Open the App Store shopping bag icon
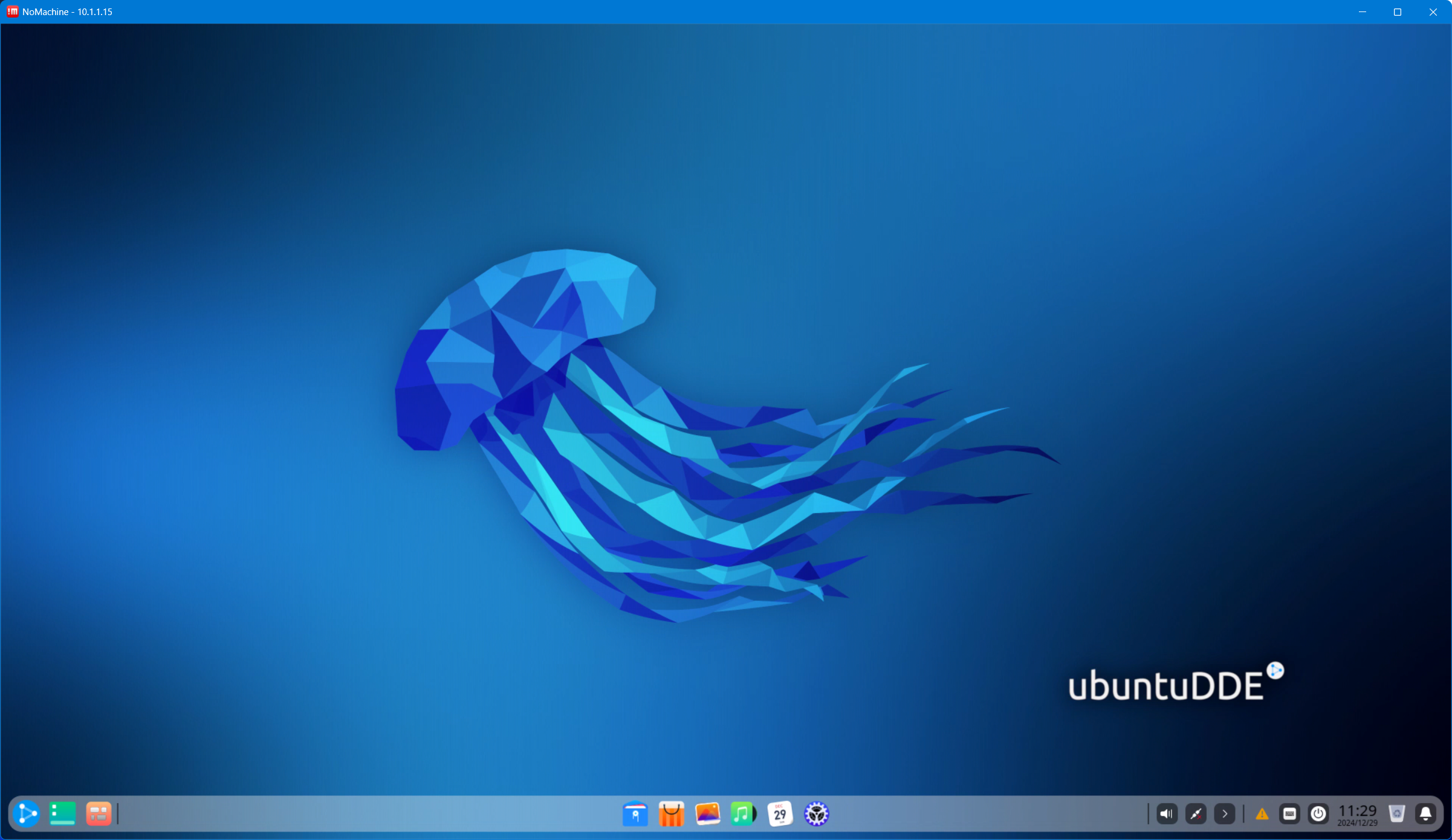The image size is (1452, 840). 672,814
